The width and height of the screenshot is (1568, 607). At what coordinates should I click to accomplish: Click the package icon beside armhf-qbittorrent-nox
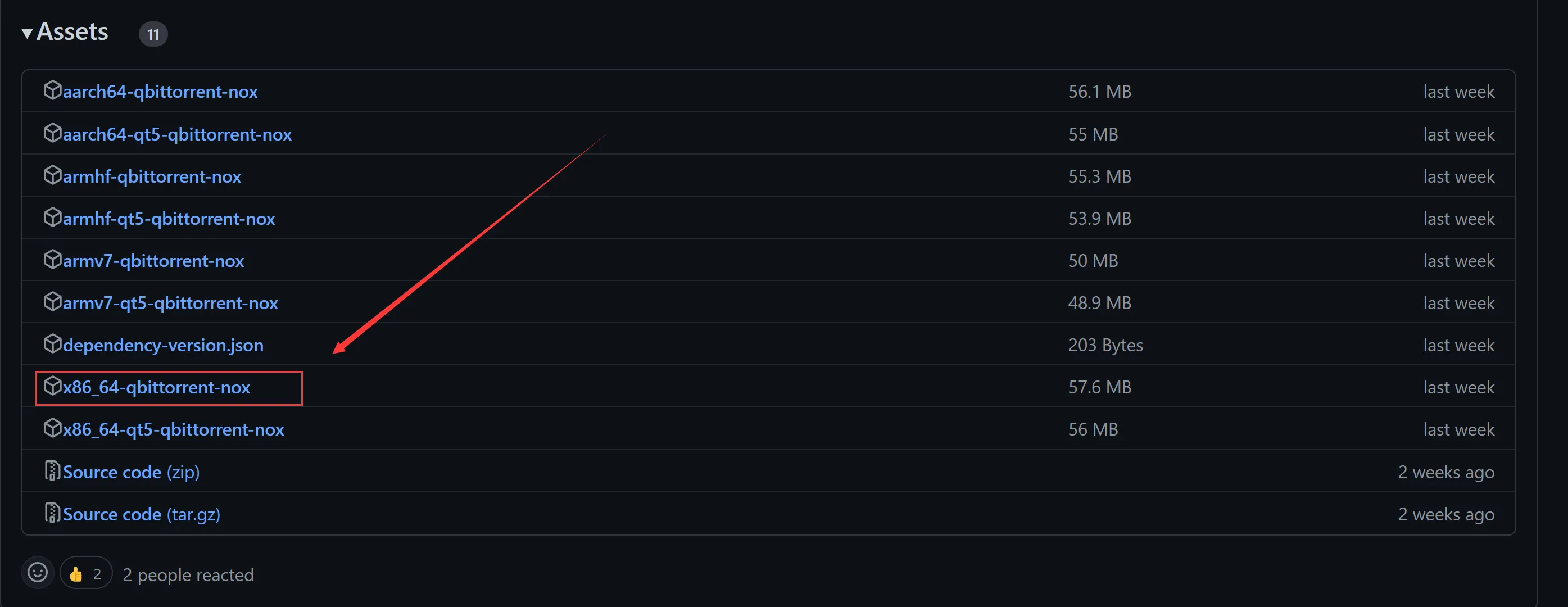(53, 175)
